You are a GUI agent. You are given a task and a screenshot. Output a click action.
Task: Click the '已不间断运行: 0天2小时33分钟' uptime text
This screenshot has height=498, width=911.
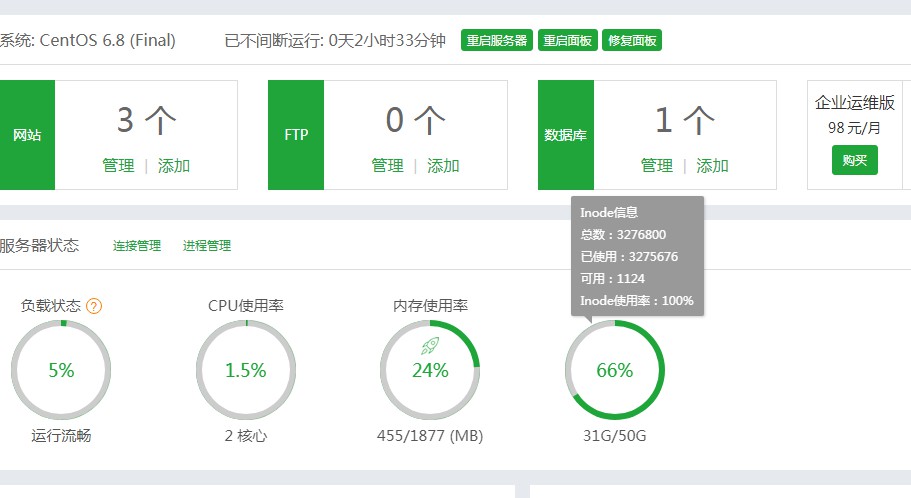click(335, 41)
